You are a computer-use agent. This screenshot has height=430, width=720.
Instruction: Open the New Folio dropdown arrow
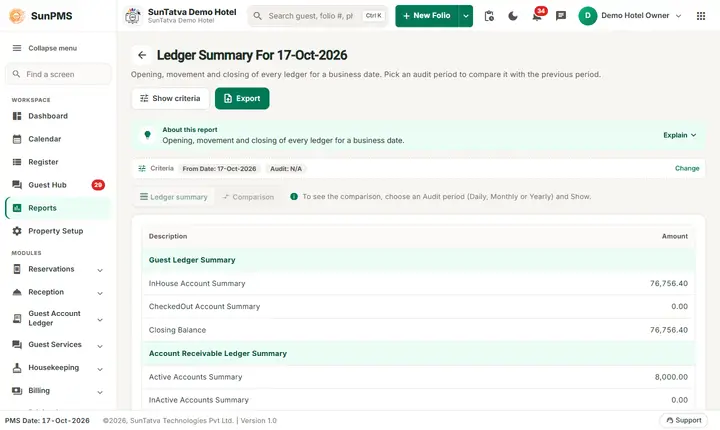point(466,16)
